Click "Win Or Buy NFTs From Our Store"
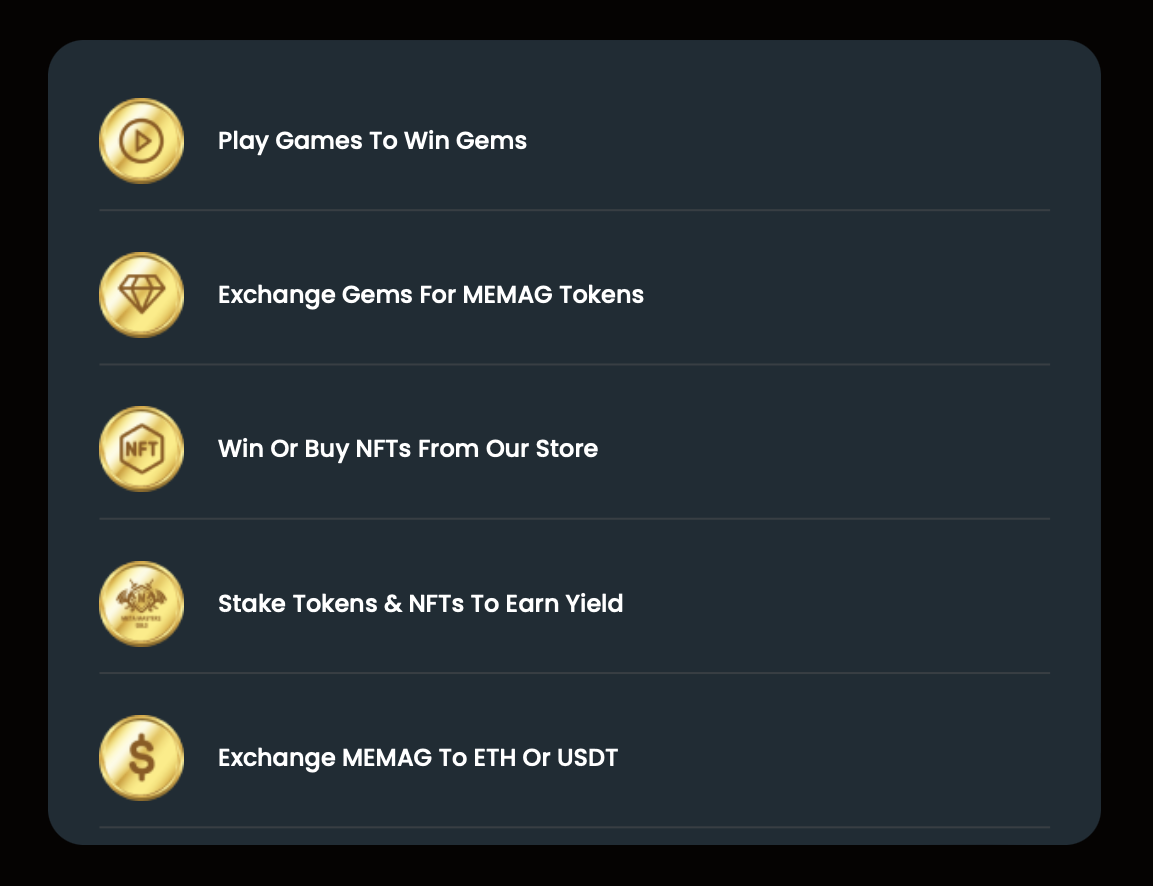Image resolution: width=1153 pixels, height=886 pixels. pos(408,449)
